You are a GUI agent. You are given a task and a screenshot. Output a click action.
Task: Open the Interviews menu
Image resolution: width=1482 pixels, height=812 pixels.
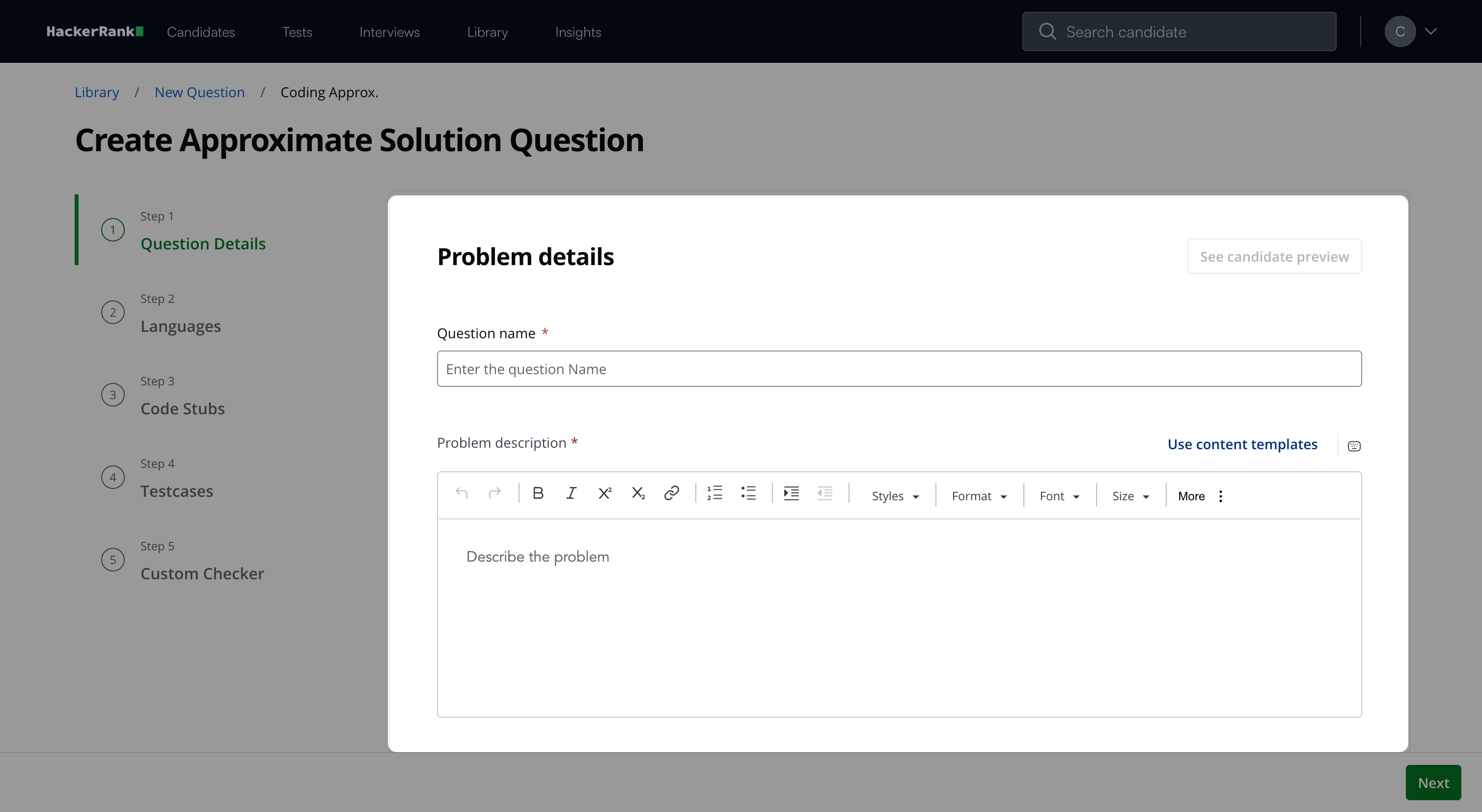pos(389,32)
